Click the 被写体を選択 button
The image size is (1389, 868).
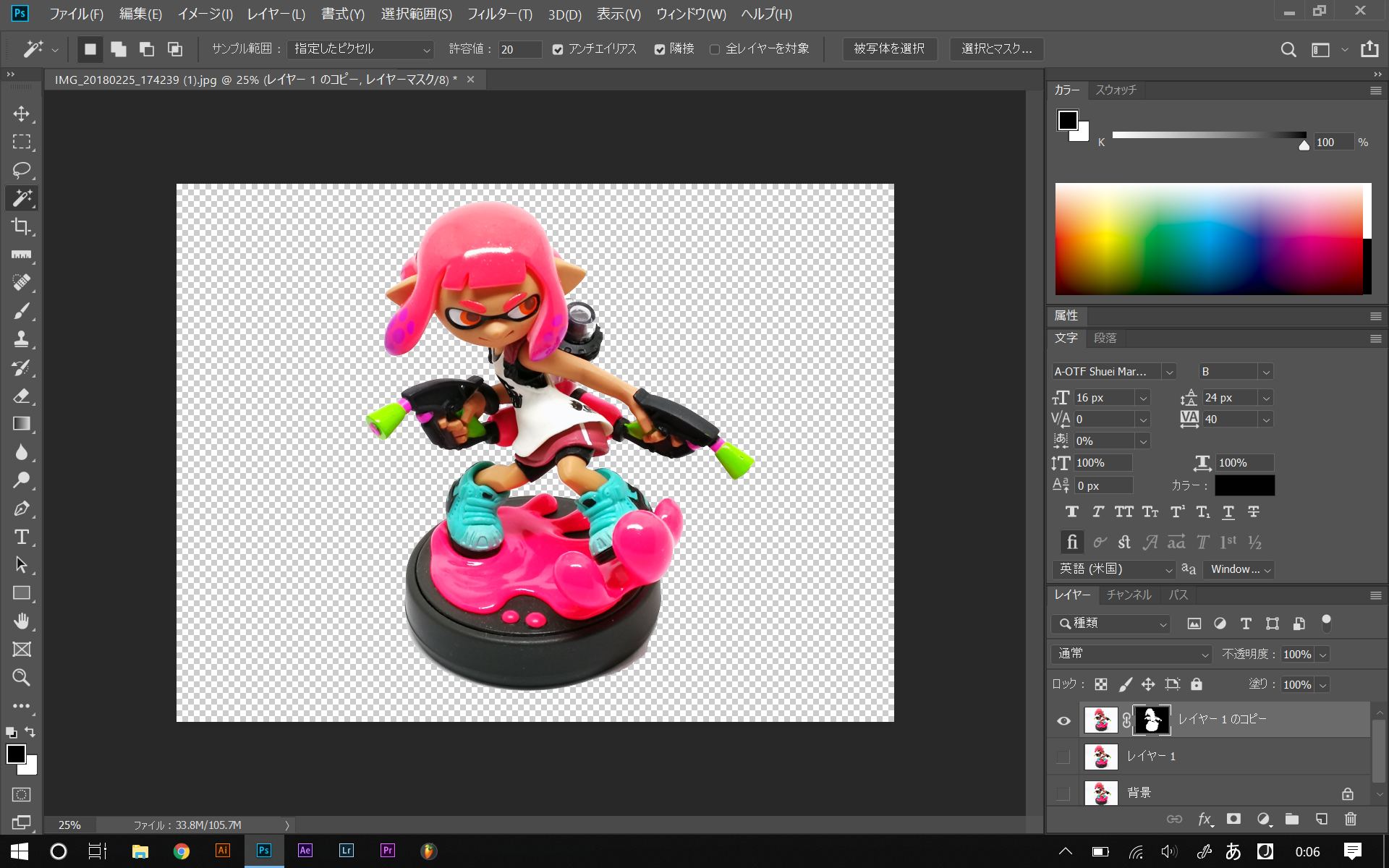pyautogui.click(x=889, y=49)
